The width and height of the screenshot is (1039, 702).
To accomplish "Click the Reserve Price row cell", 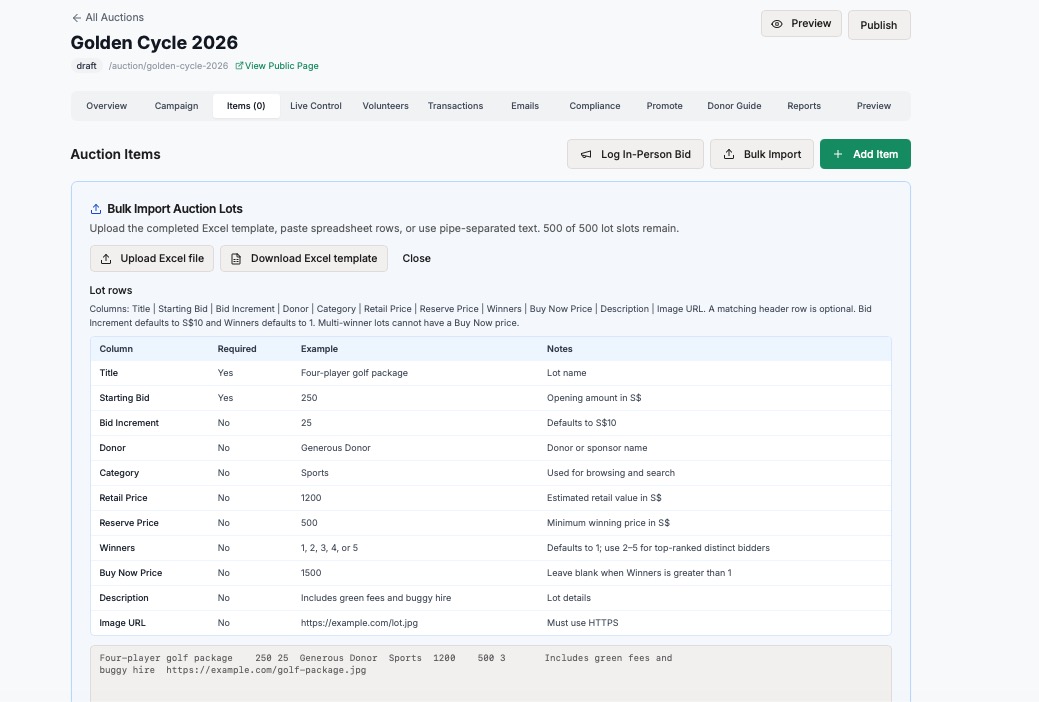I will coord(129,523).
